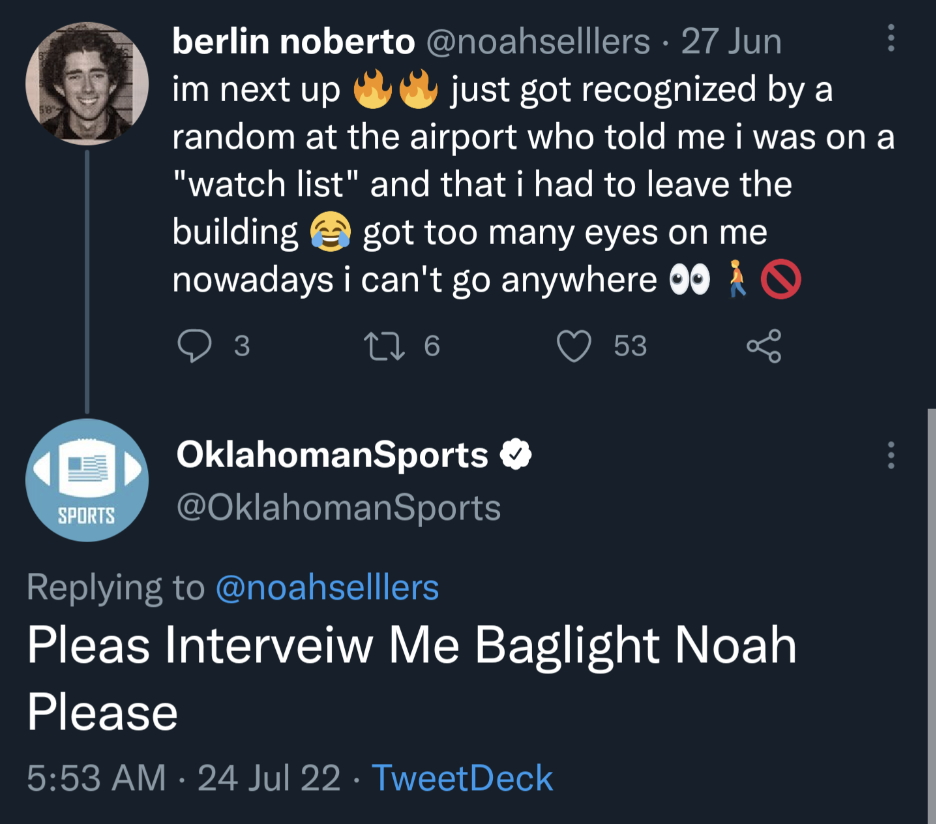
Task: Click the OklahomanSports verified badge
Action: (x=514, y=456)
